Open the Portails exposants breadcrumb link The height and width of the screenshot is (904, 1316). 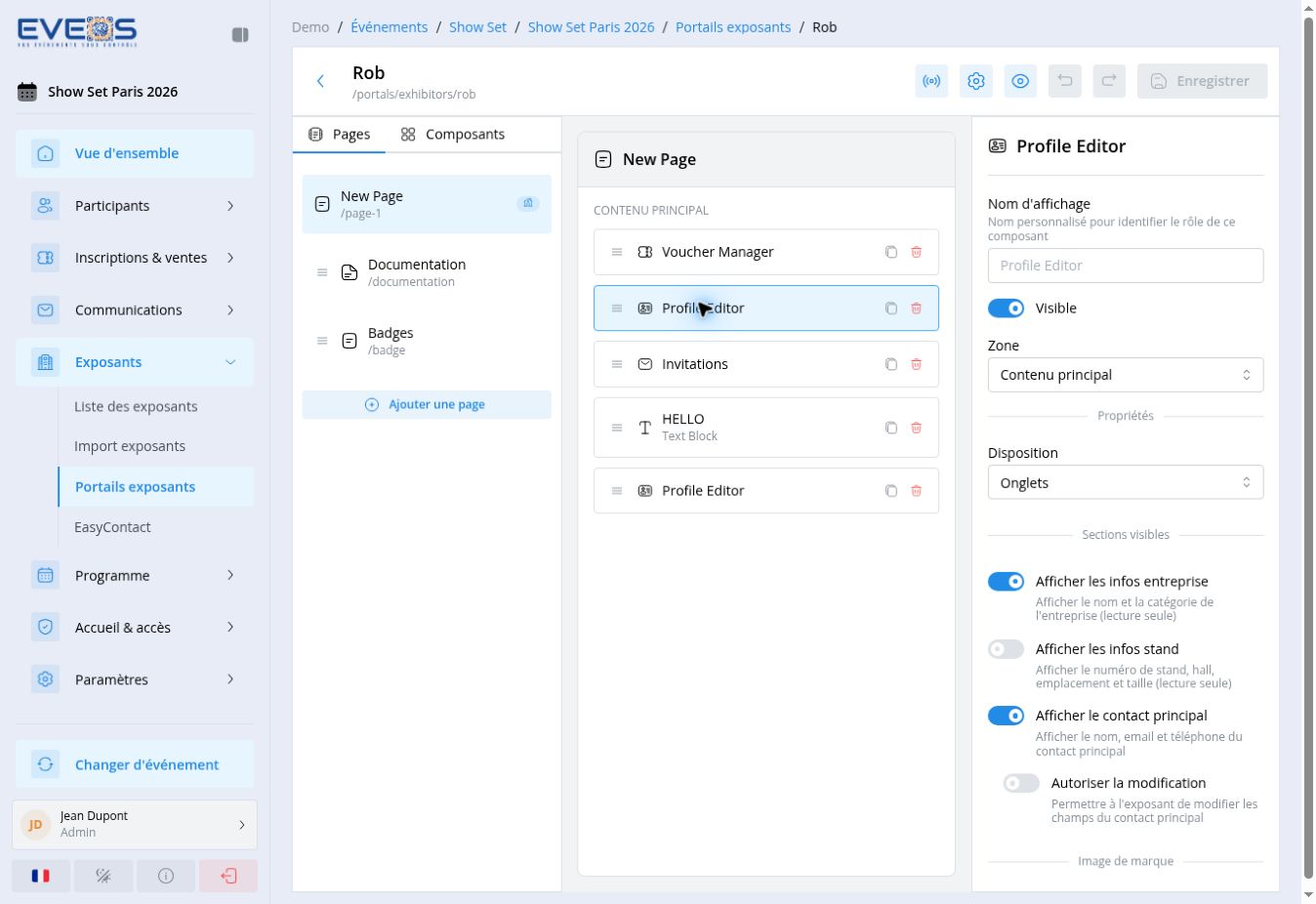tap(733, 27)
